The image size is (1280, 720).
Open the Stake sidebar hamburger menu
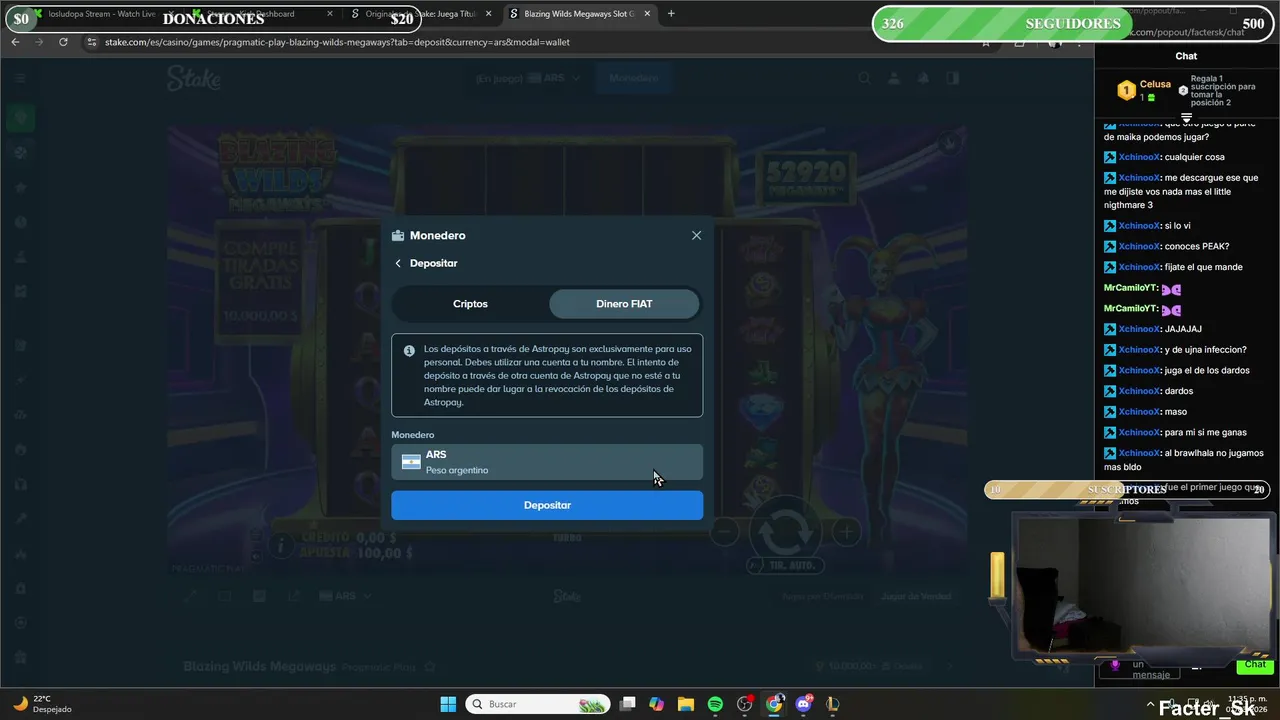point(20,78)
